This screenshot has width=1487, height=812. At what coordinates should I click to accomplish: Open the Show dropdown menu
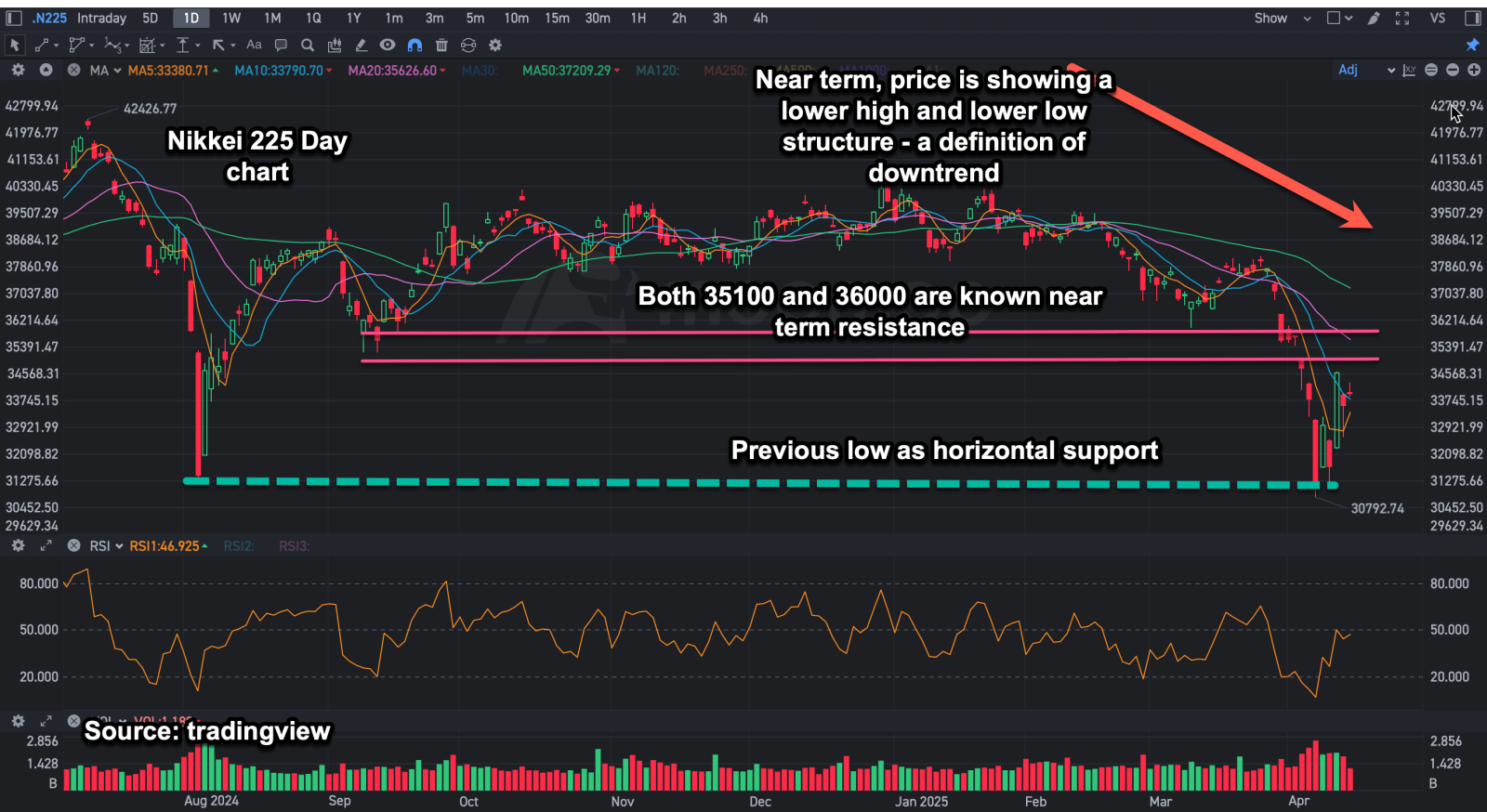1283,18
